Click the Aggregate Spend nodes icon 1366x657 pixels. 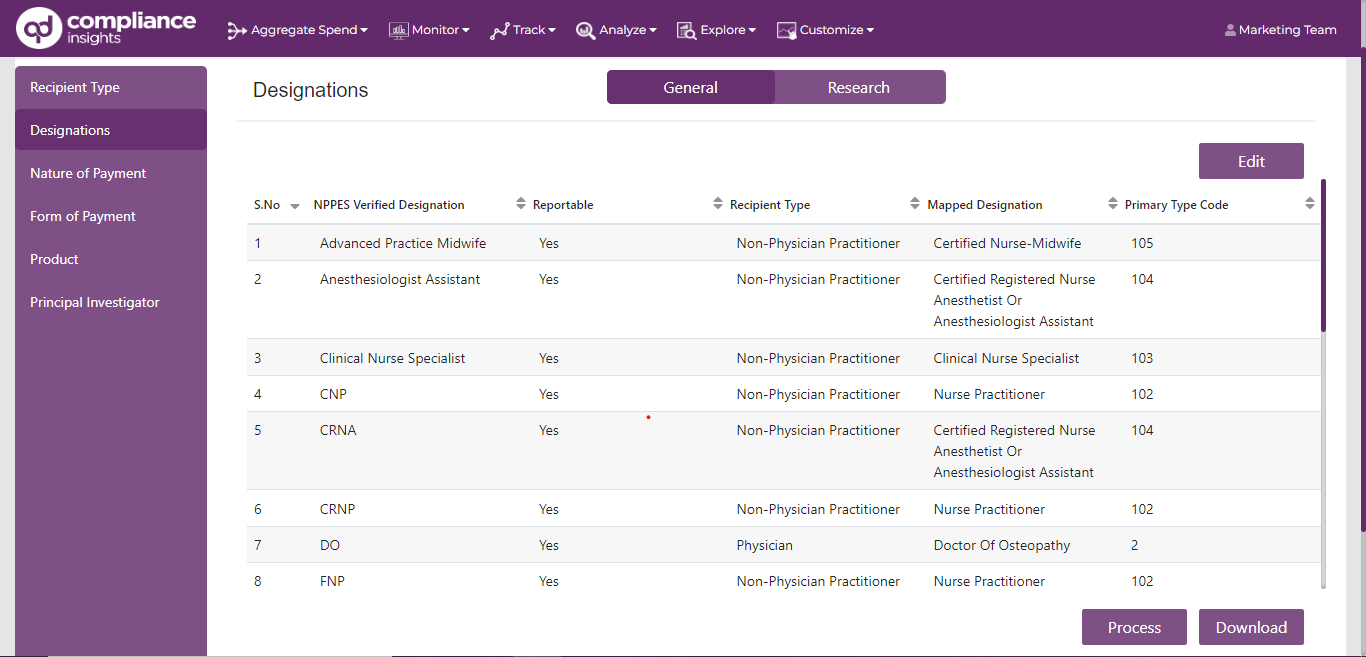[x=237, y=31]
